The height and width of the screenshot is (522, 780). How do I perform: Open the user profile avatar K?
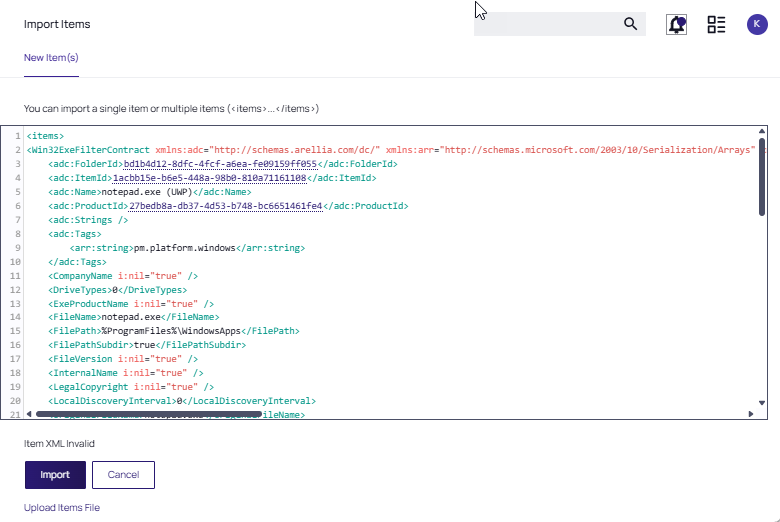point(757,25)
